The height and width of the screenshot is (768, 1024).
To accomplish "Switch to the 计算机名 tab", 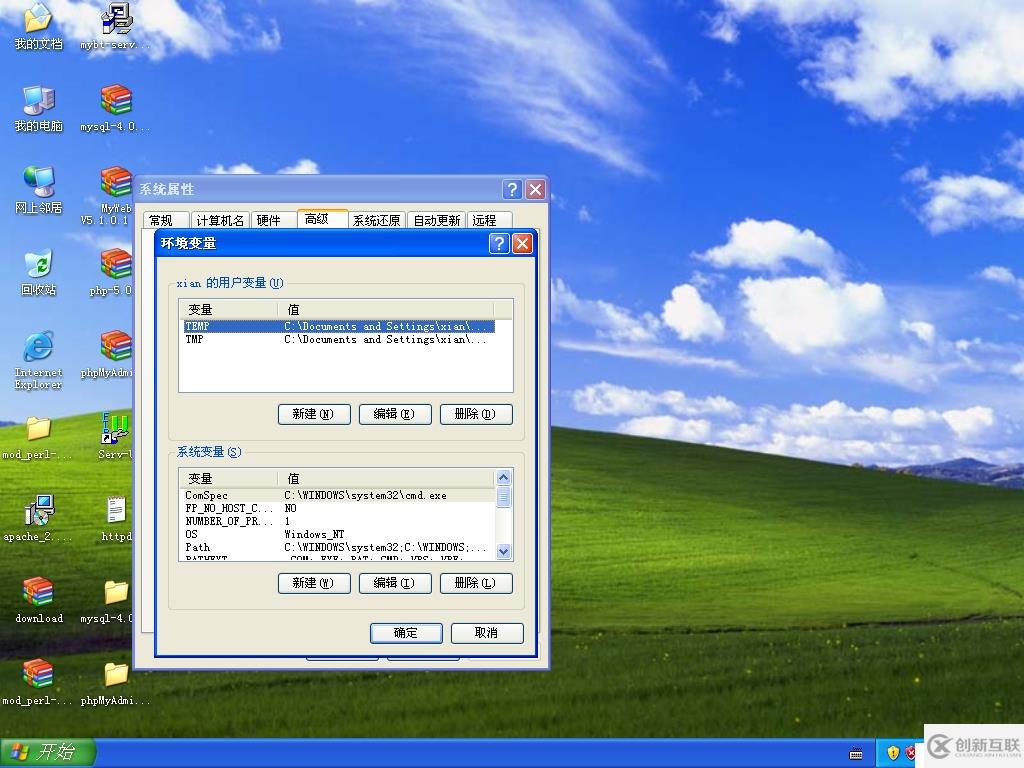I will (220, 220).
